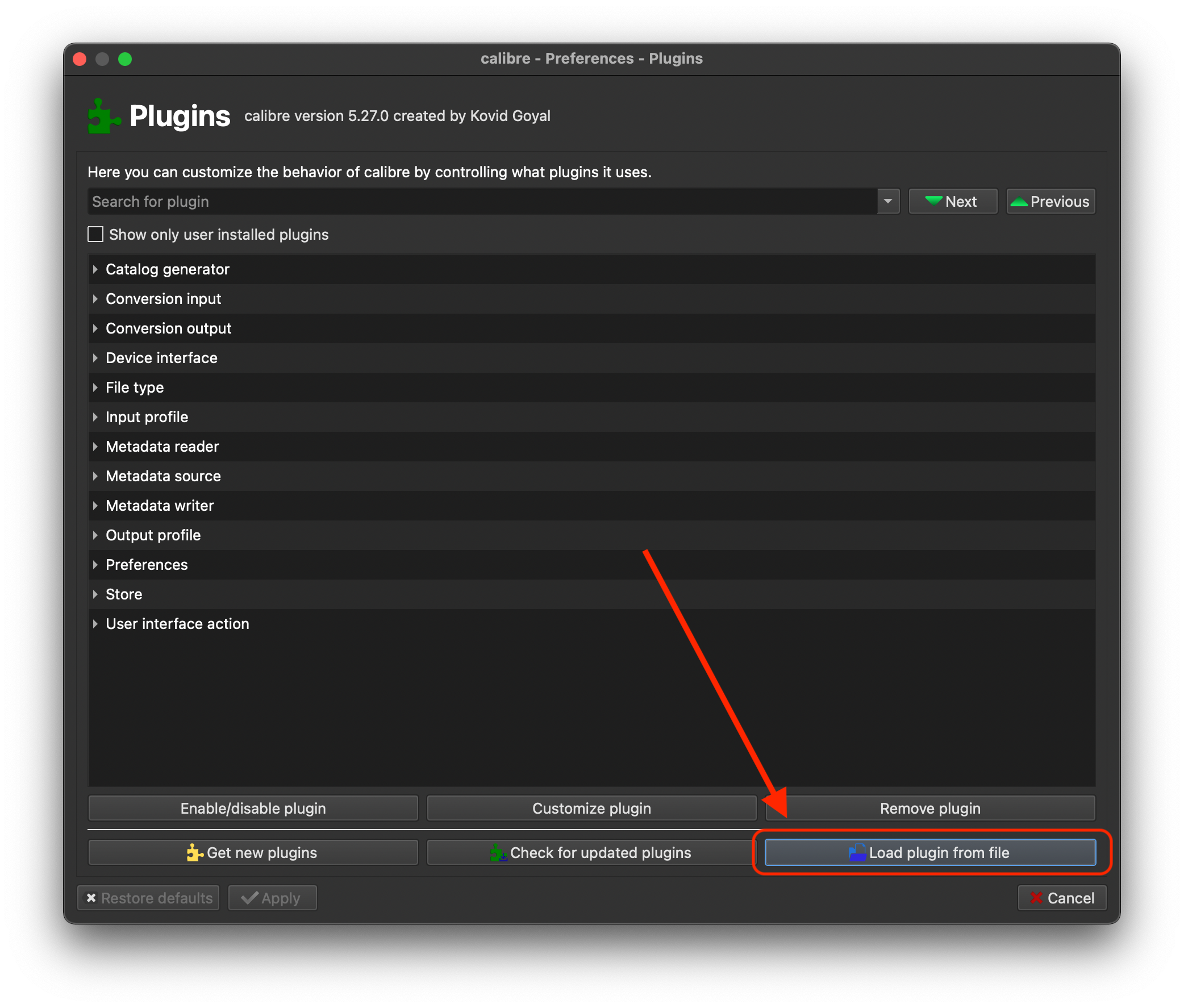Click the Enable/disable plugin button
This screenshot has height=1008, width=1184.
[x=253, y=808]
